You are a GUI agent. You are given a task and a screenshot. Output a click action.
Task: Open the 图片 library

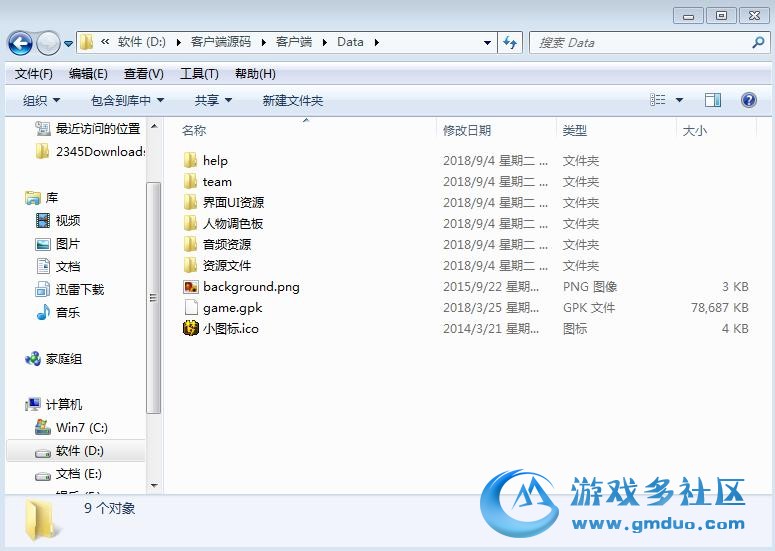click(68, 244)
